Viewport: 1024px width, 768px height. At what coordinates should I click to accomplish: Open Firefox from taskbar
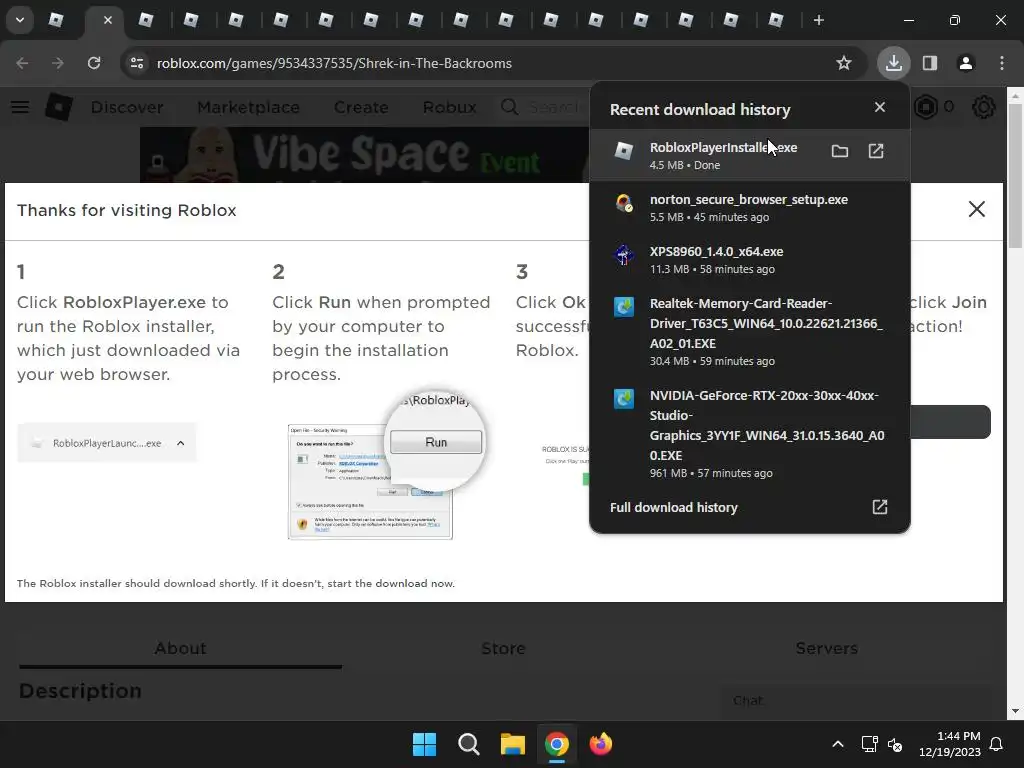tap(601, 744)
